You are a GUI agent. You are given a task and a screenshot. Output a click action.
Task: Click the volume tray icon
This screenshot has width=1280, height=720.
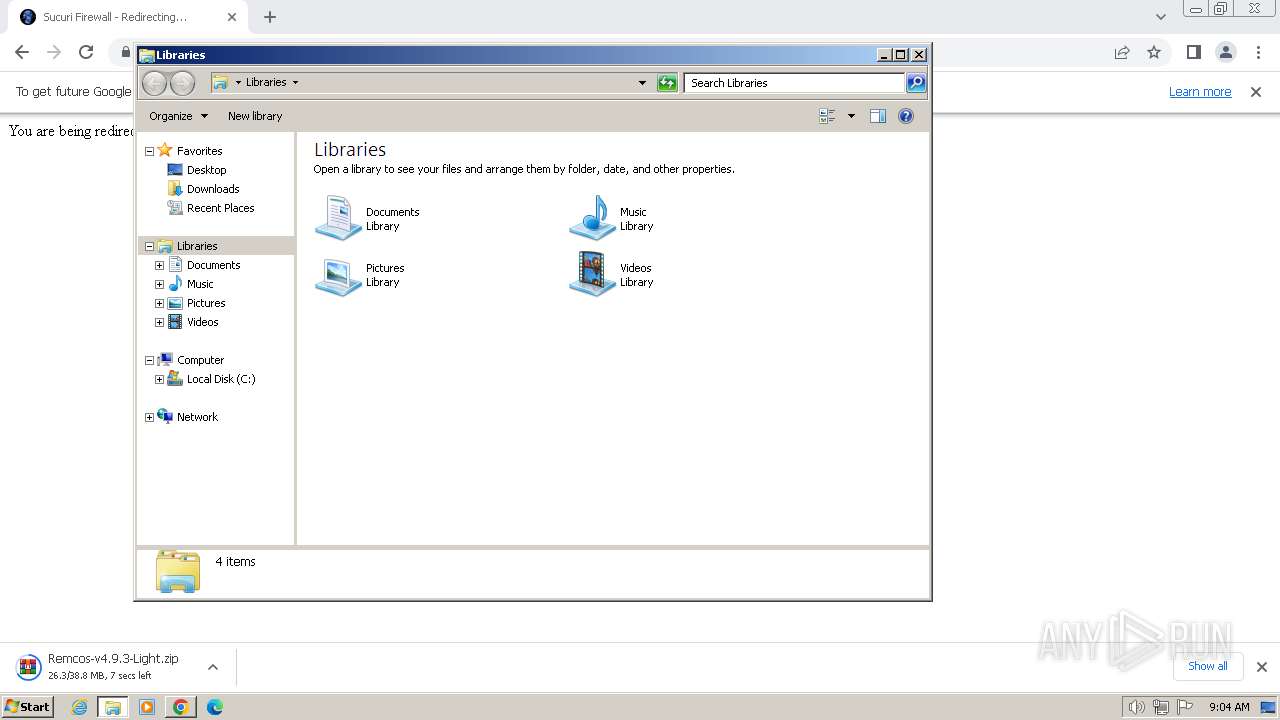[x=1136, y=707]
